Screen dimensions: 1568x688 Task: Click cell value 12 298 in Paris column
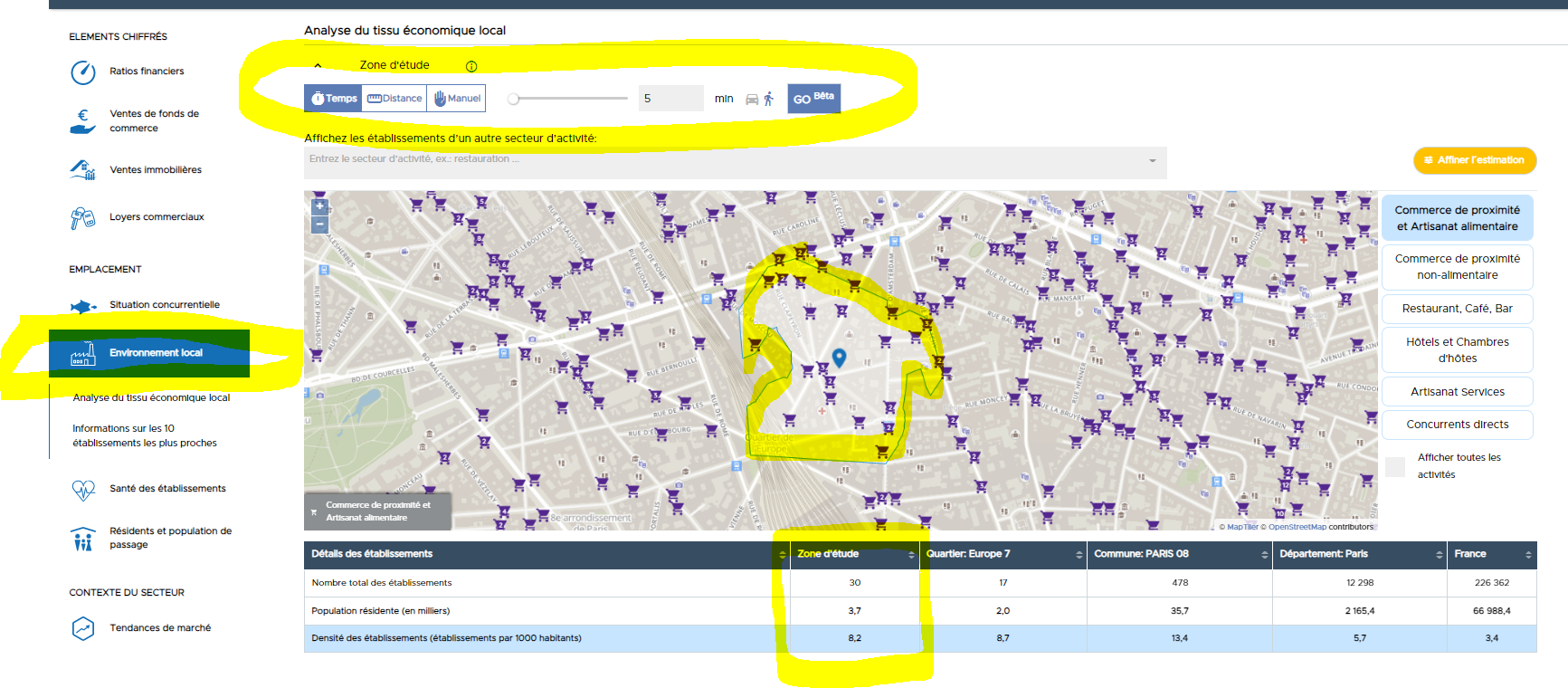pyautogui.click(x=1360, y=583)
